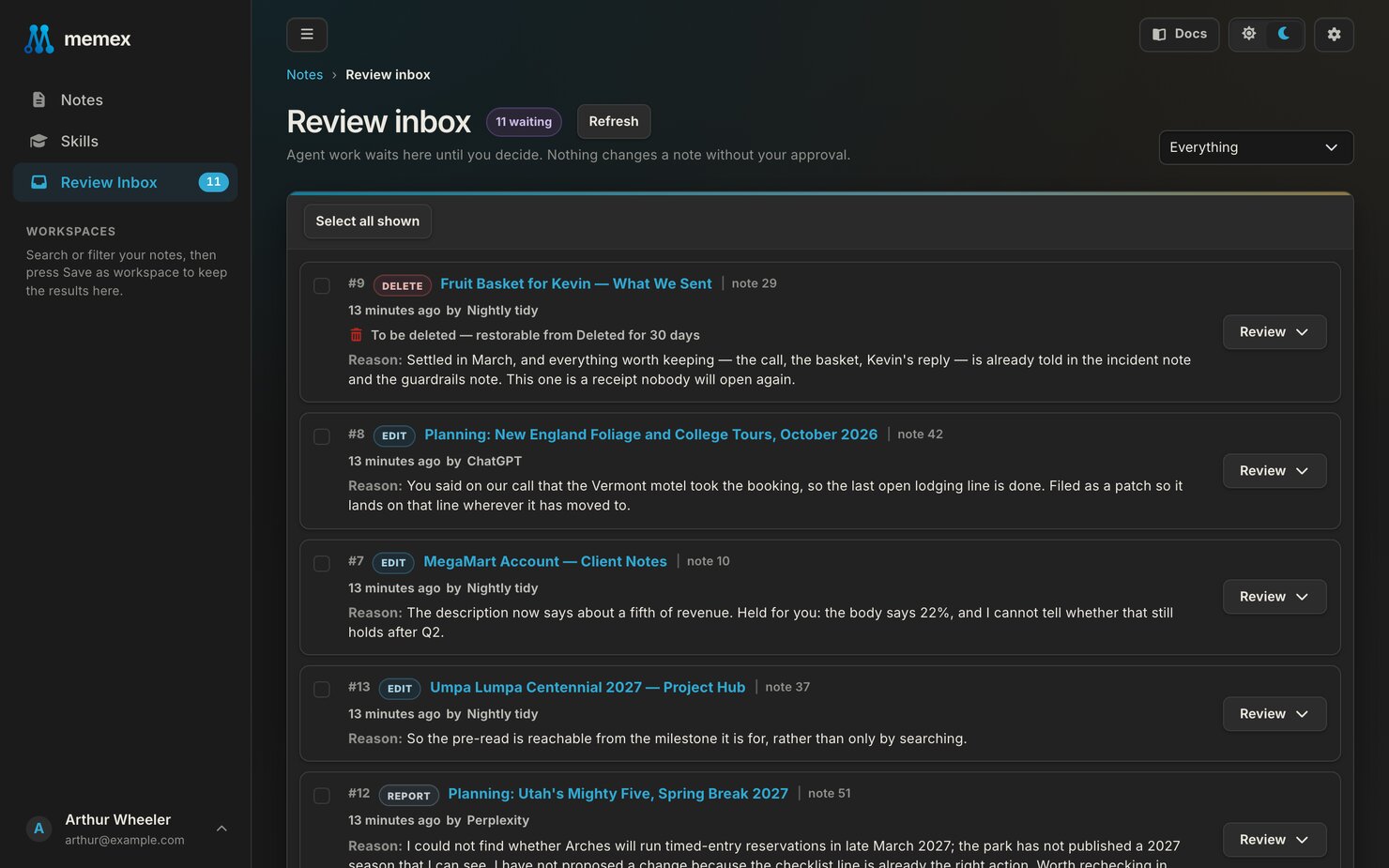The image size is (1389, 868).
Task: Open Review dropdown for Umpa Lumpa item
Action: point(1275,714)
